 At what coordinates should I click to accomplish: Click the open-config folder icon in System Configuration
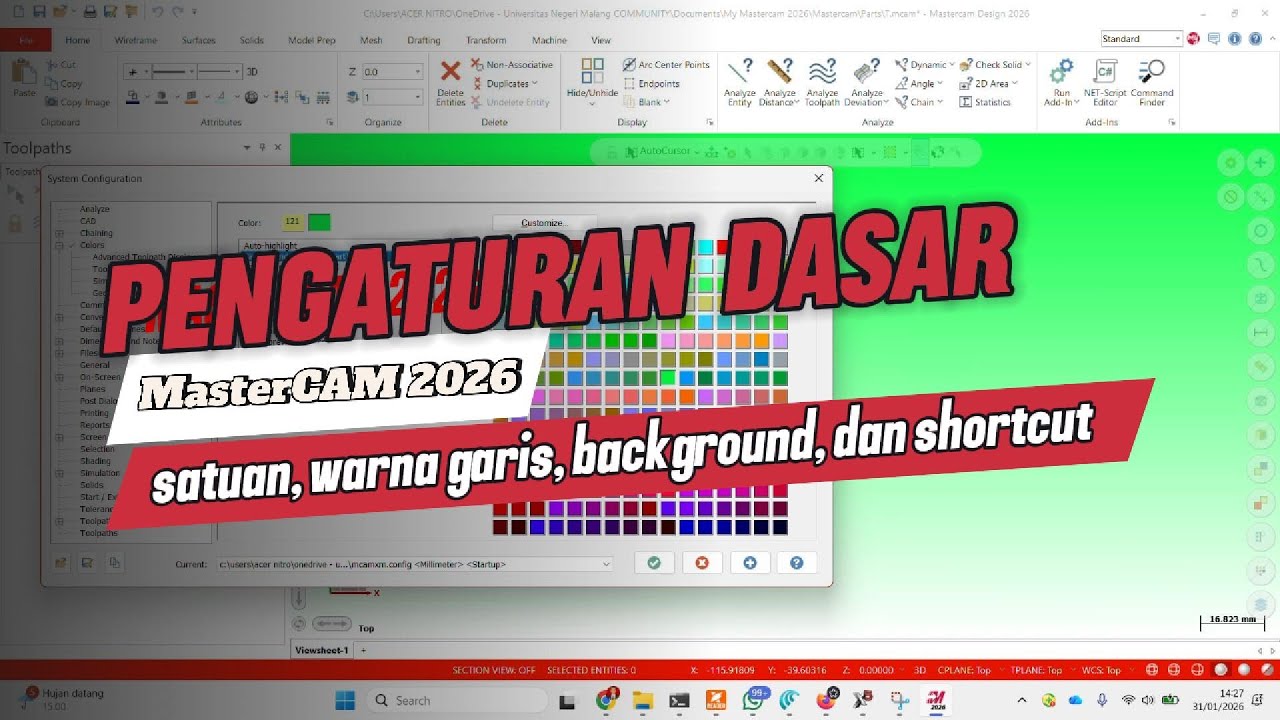click(x=61, y=563)
